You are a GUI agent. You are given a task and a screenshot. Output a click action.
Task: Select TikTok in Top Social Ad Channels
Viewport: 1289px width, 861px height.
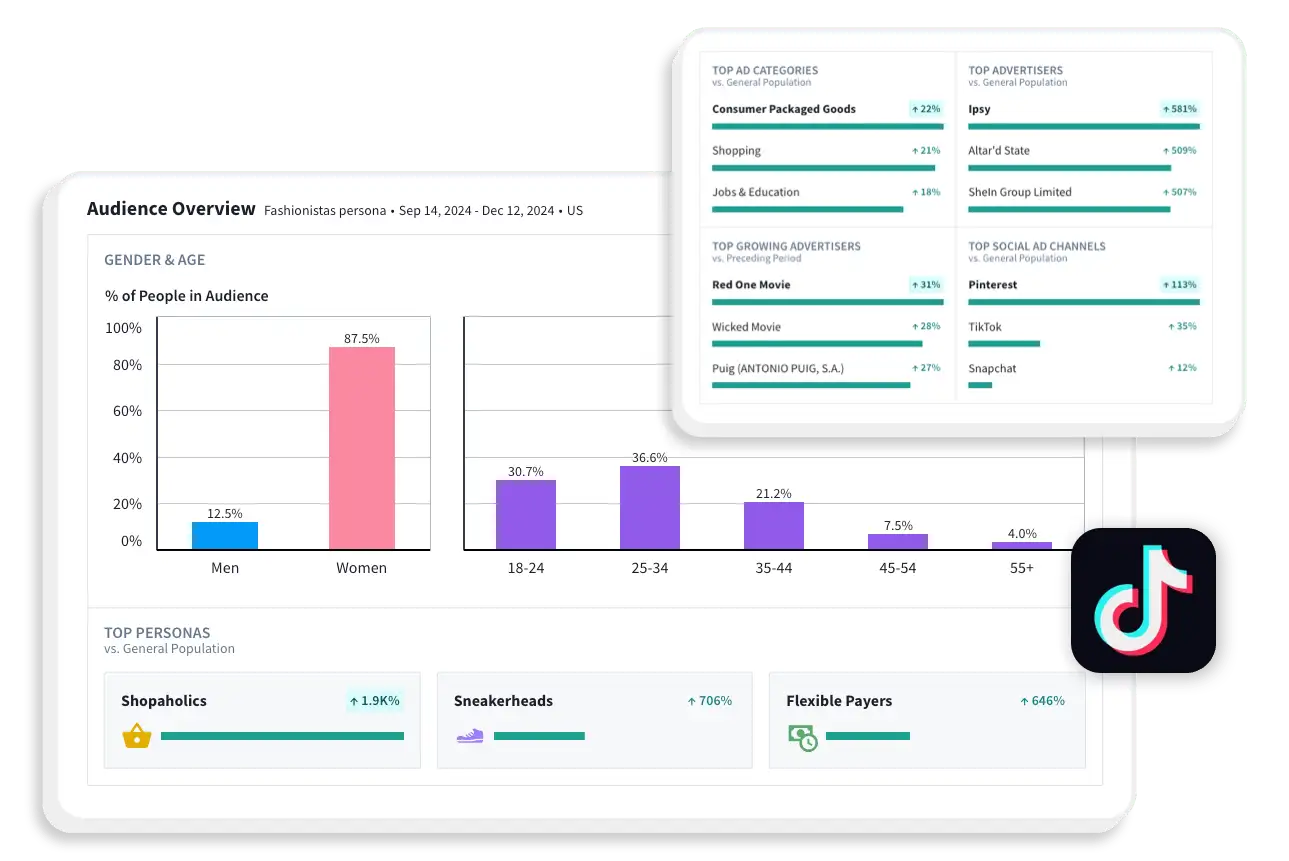[985, 327]
